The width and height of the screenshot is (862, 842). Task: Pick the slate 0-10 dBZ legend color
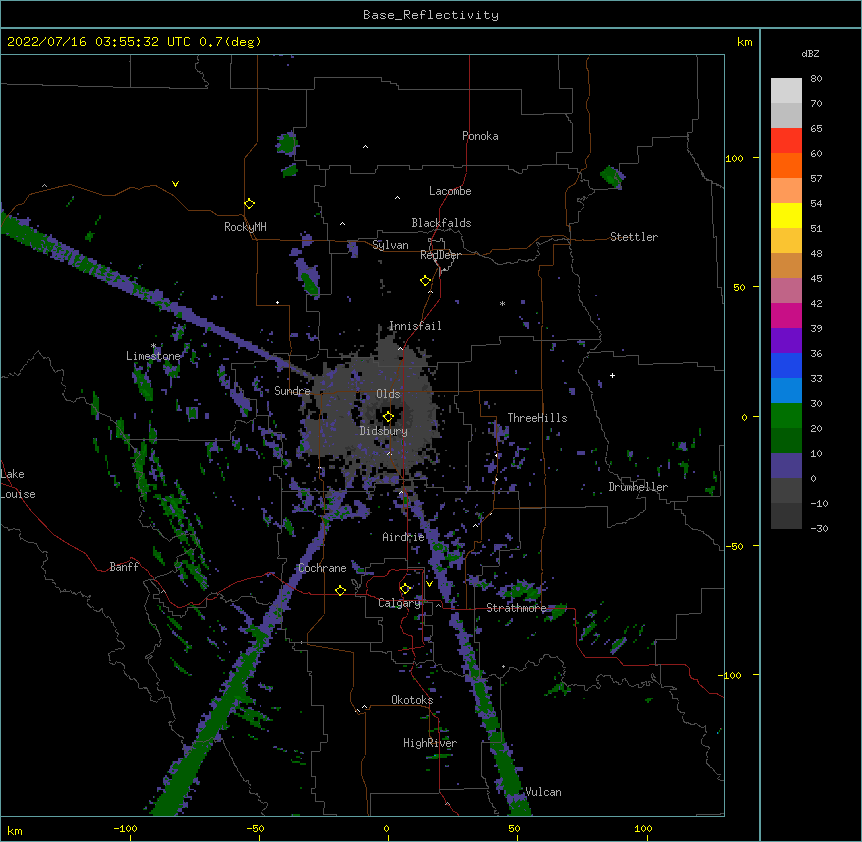click(x=786, y=466)
